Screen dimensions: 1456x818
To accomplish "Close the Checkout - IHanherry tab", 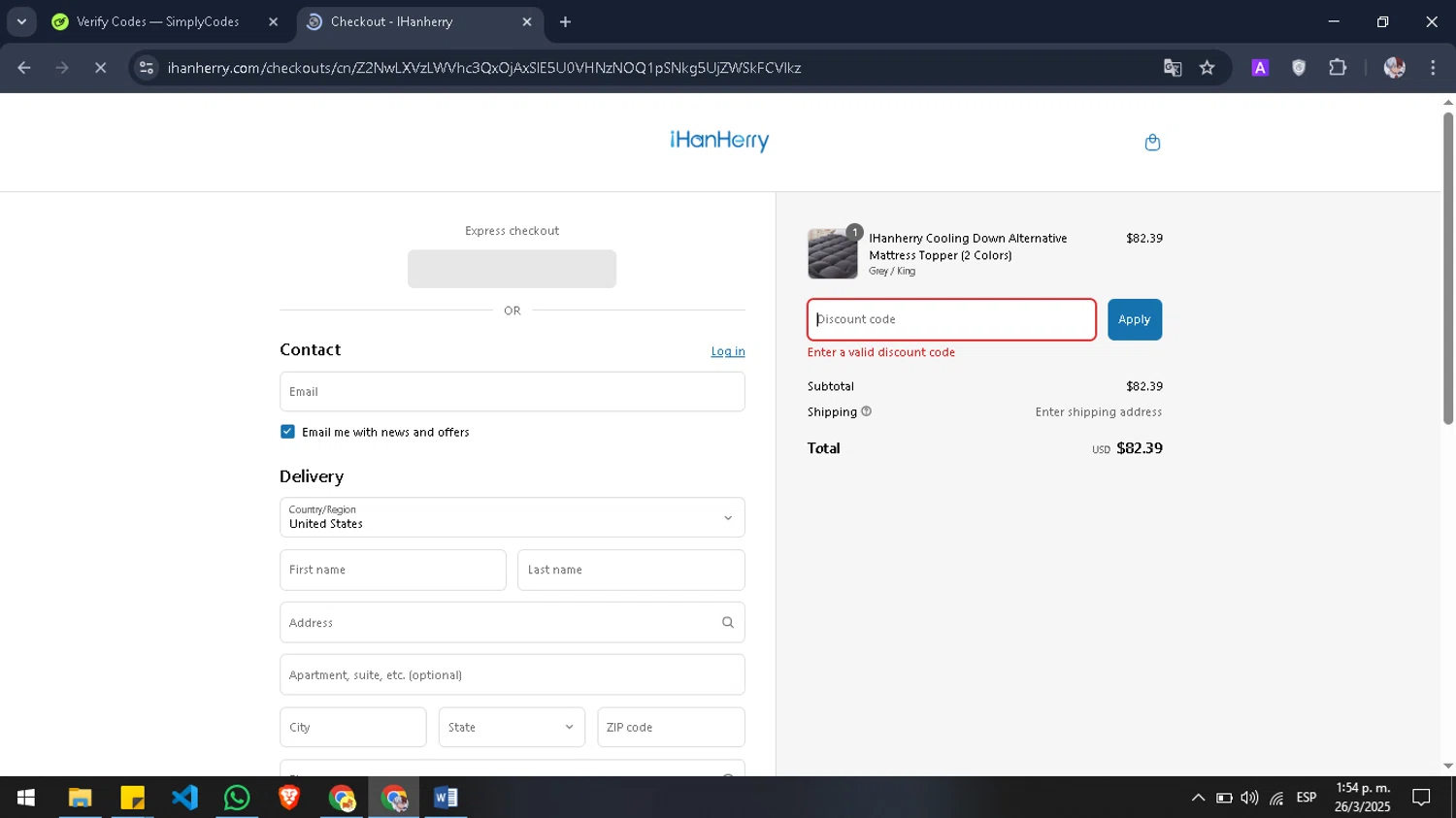I will (527, 21).
